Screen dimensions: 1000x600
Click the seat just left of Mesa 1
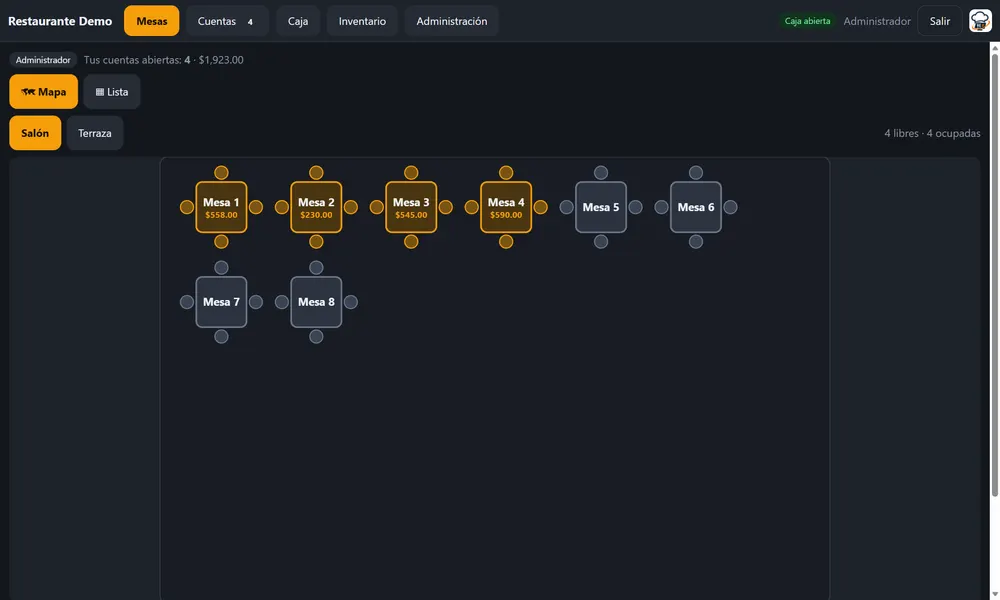pos(187,207)
